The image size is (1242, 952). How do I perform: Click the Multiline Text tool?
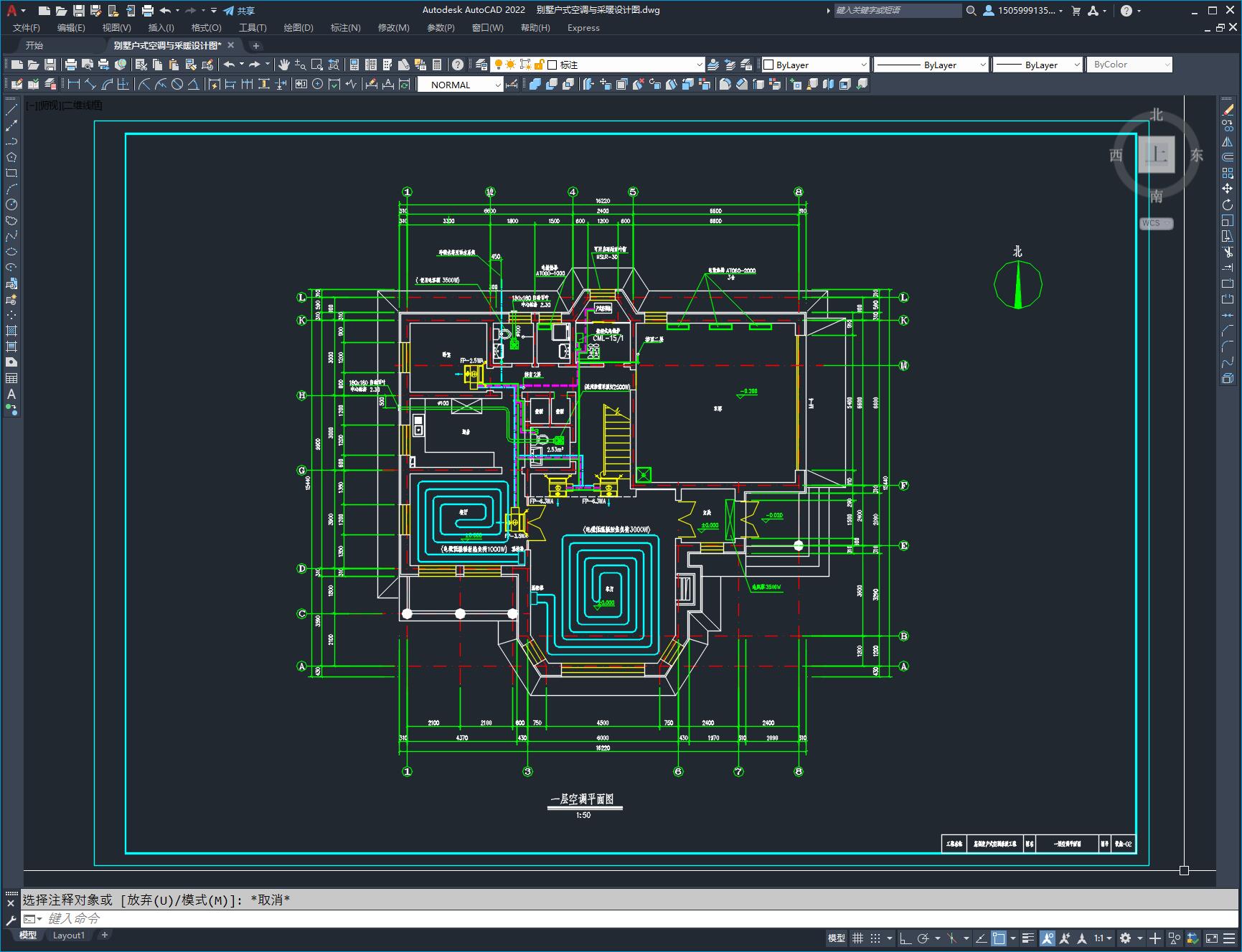coord(11,394)
